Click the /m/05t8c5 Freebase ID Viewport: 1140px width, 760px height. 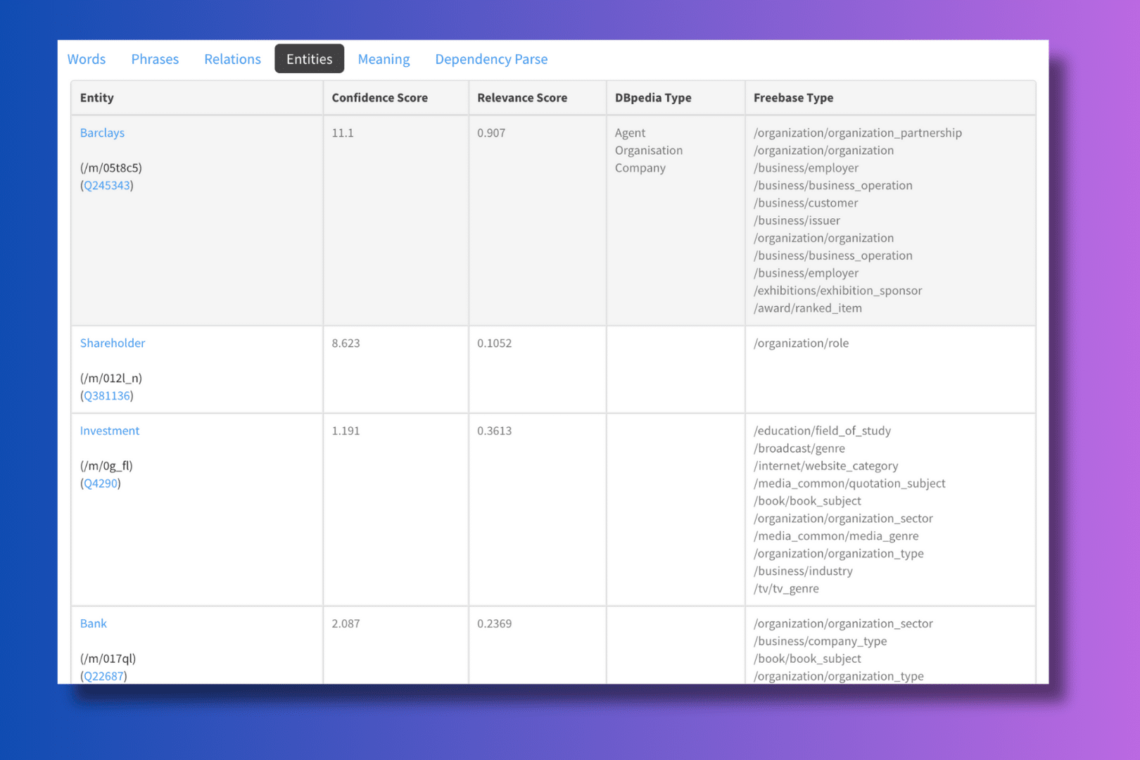point(111,167)
